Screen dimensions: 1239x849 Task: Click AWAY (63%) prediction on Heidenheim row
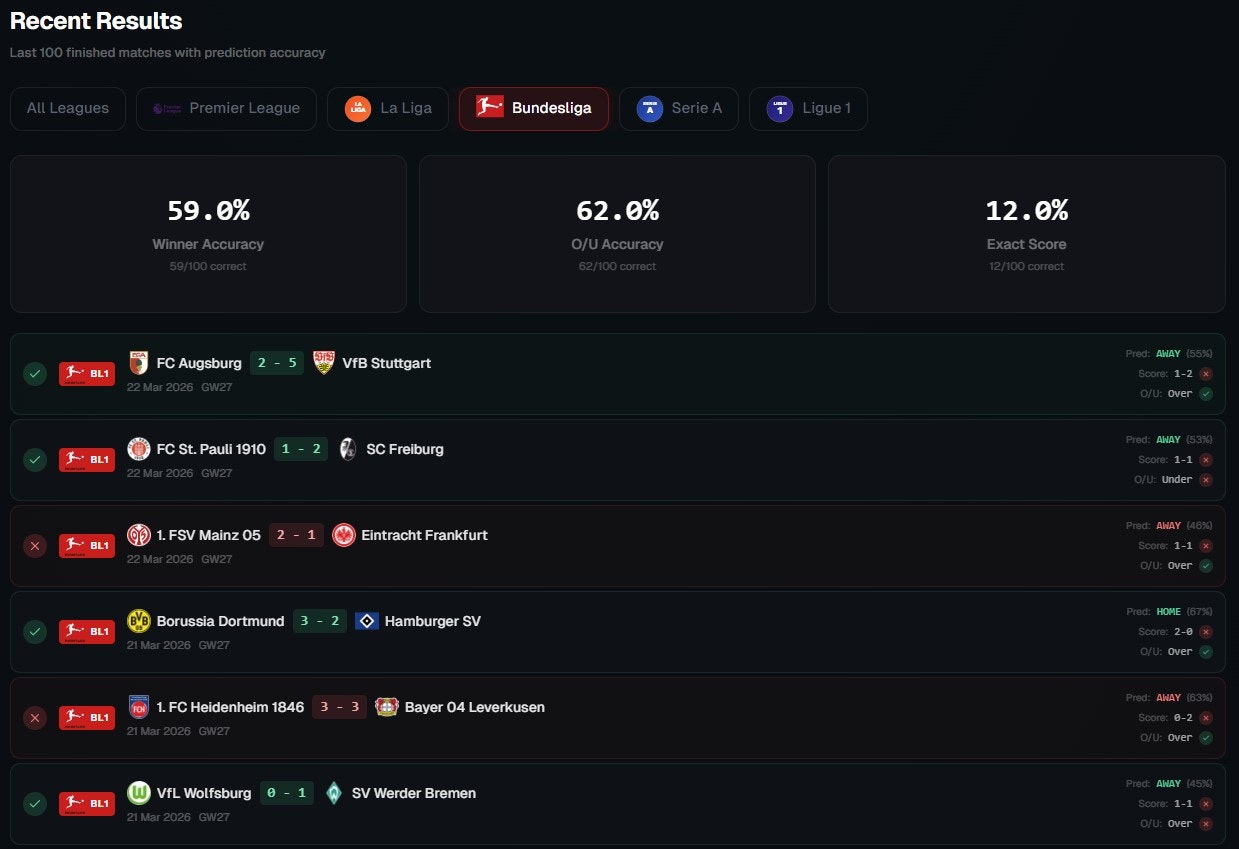(x=1184, y=697)
